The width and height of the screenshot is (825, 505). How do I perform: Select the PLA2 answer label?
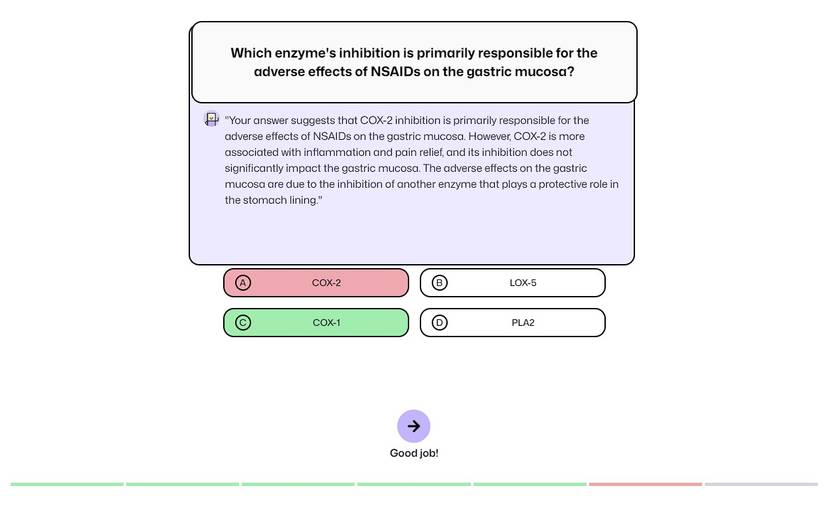[523, 323]
